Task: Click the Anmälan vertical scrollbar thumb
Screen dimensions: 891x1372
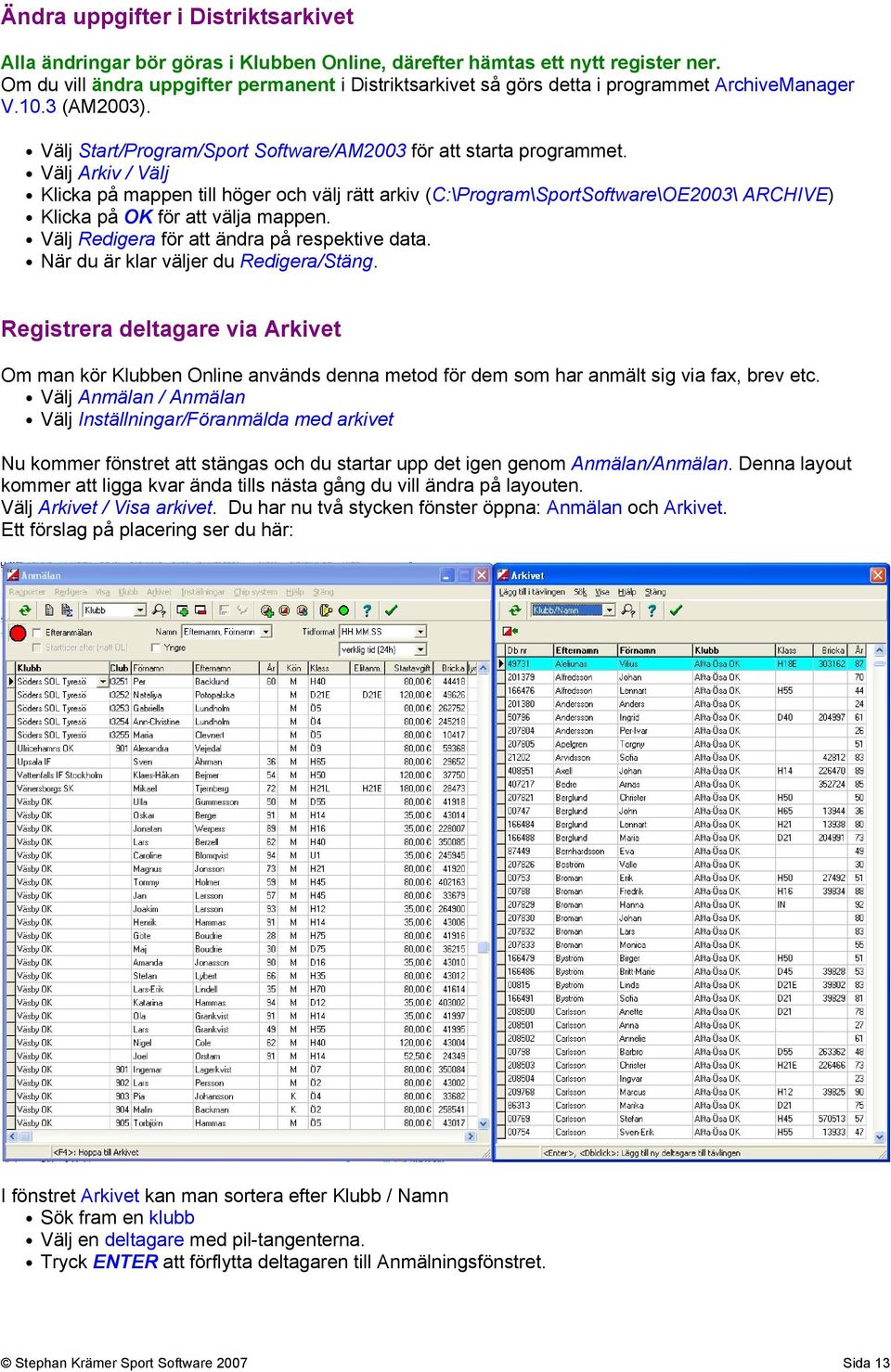Action: coord(484,947)
